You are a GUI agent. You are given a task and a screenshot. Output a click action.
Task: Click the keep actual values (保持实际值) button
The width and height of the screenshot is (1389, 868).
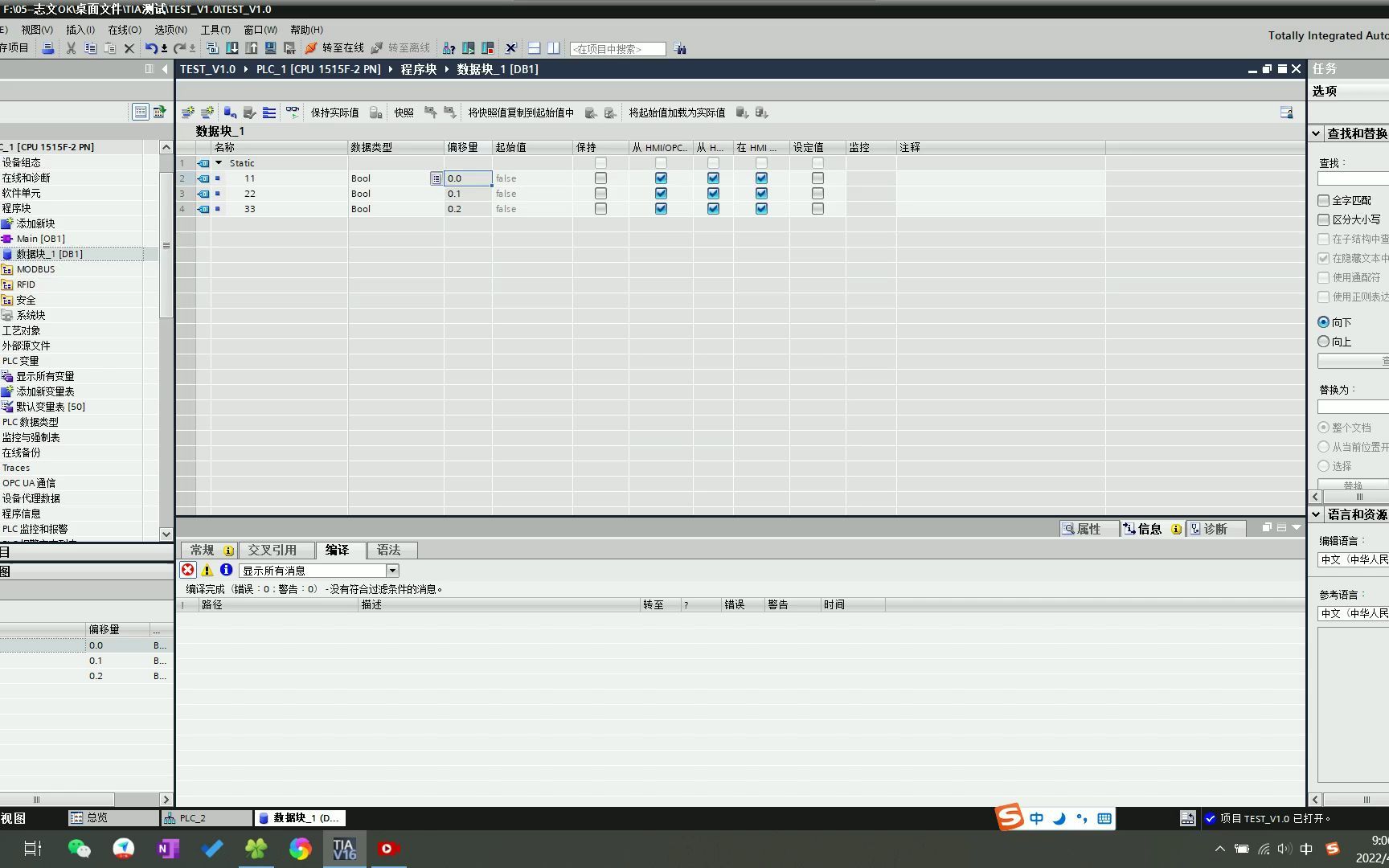334,113
